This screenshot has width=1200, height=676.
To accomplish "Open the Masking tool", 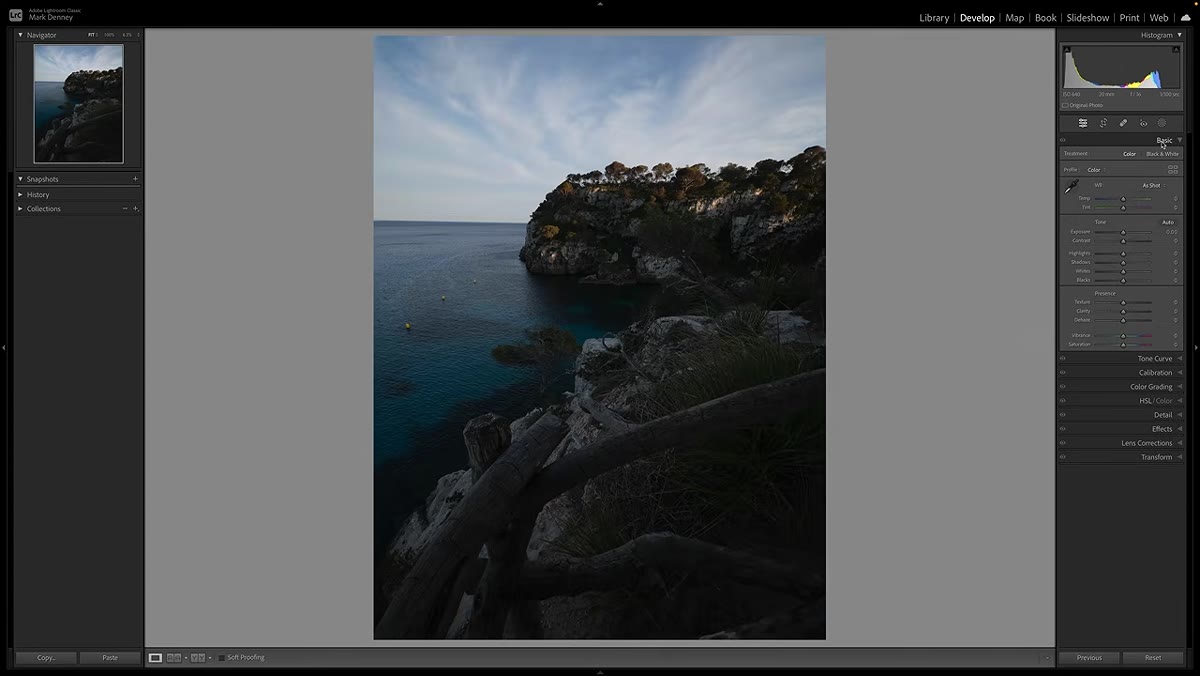I will click(1162, 123).
